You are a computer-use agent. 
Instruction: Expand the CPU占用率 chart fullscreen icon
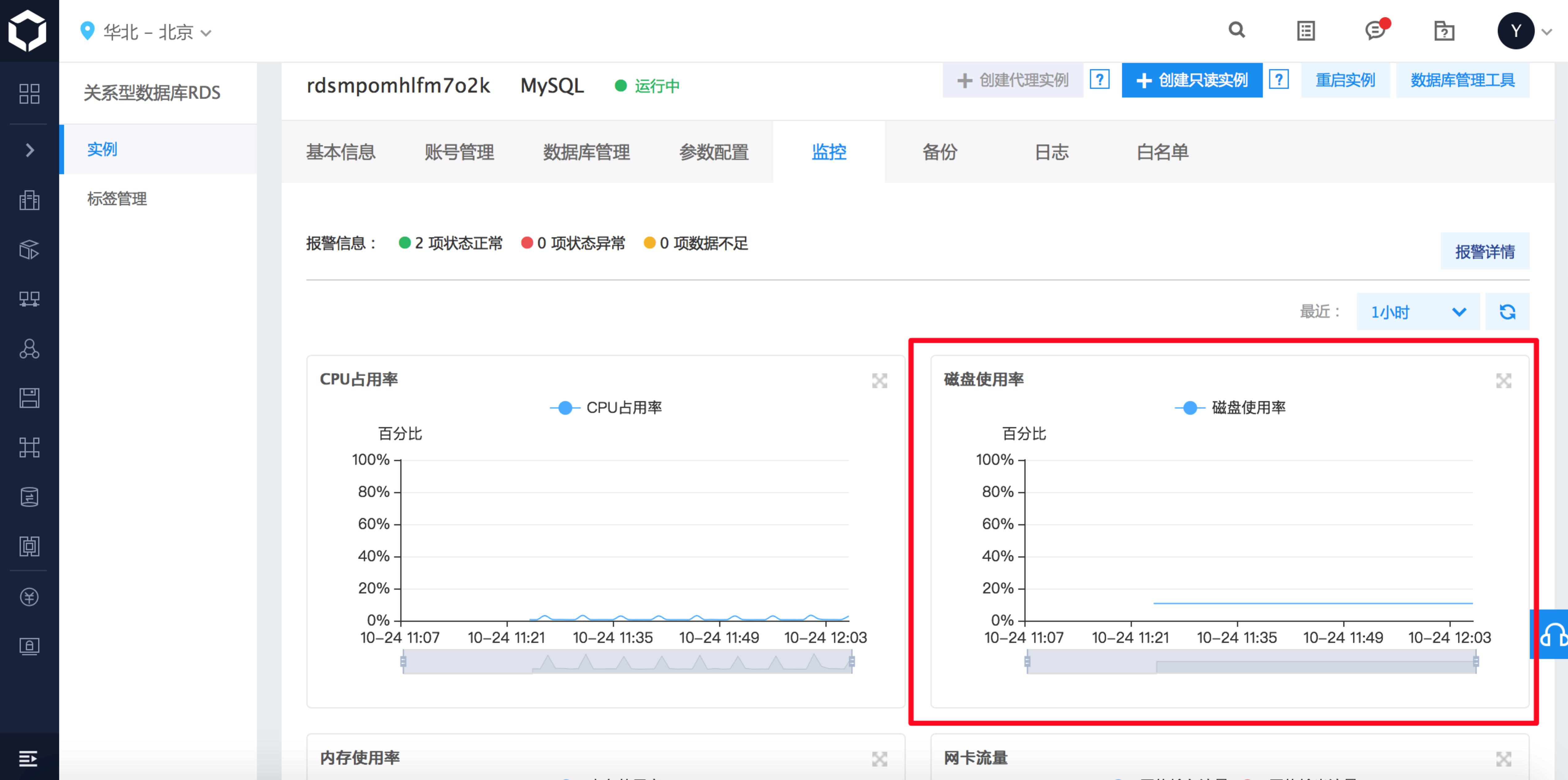(x=879, y=380)
